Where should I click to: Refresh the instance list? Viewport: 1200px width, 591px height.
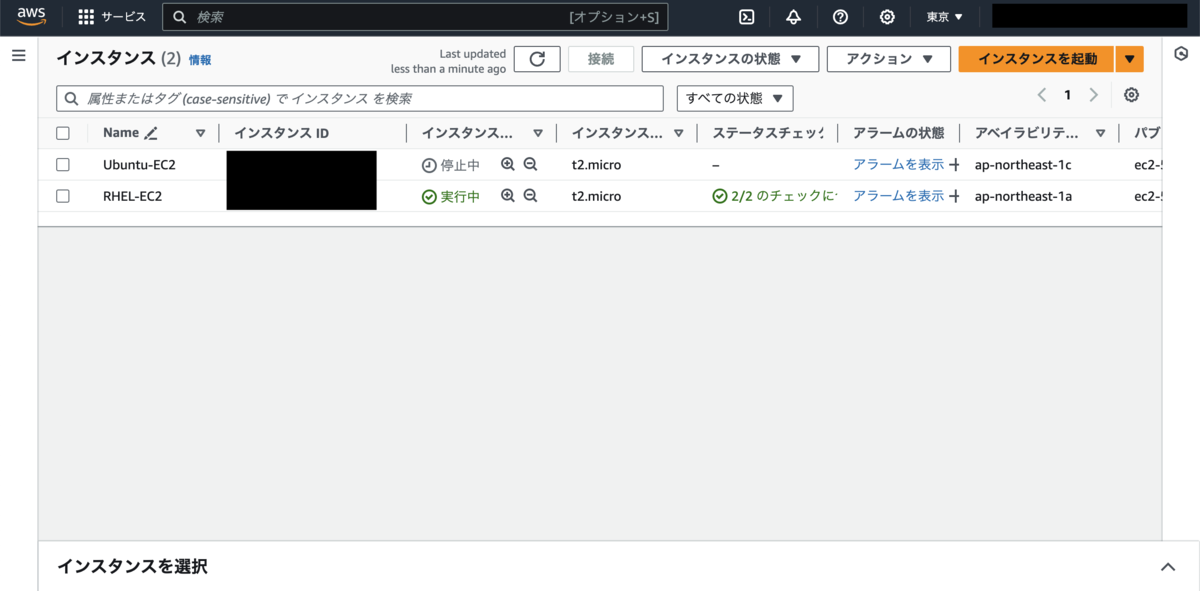click(537, 59)
